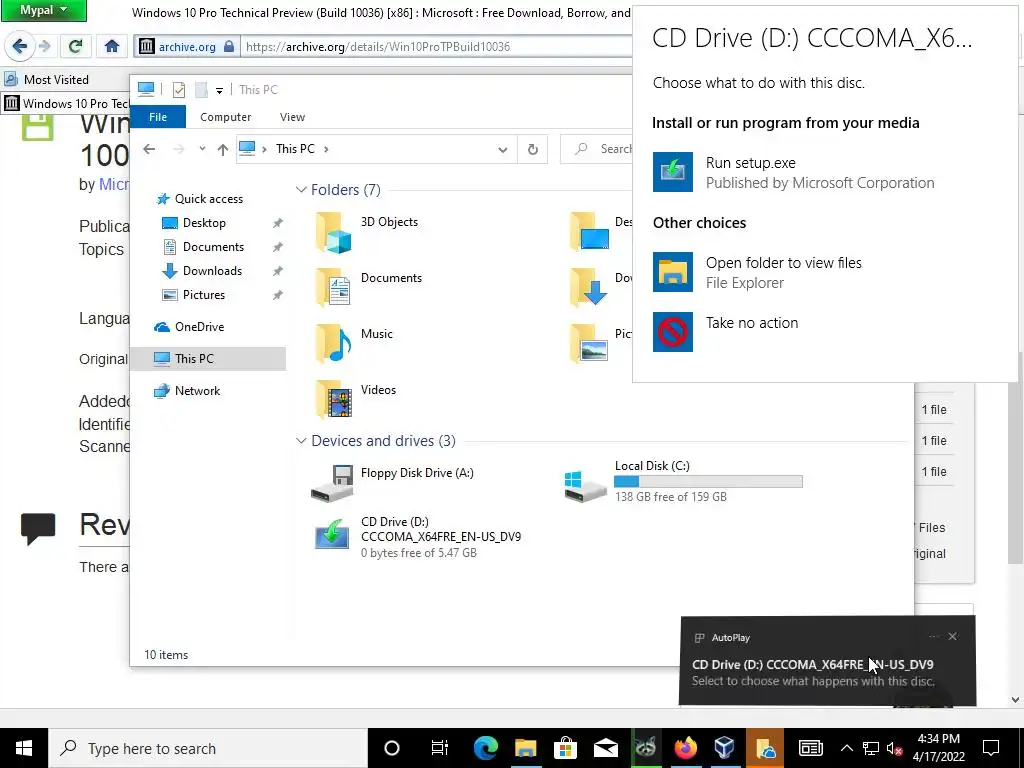This screenshot has width=1024, height=768.
Task: Open Firefox from taskbar
Action: [x=685, y=748]
